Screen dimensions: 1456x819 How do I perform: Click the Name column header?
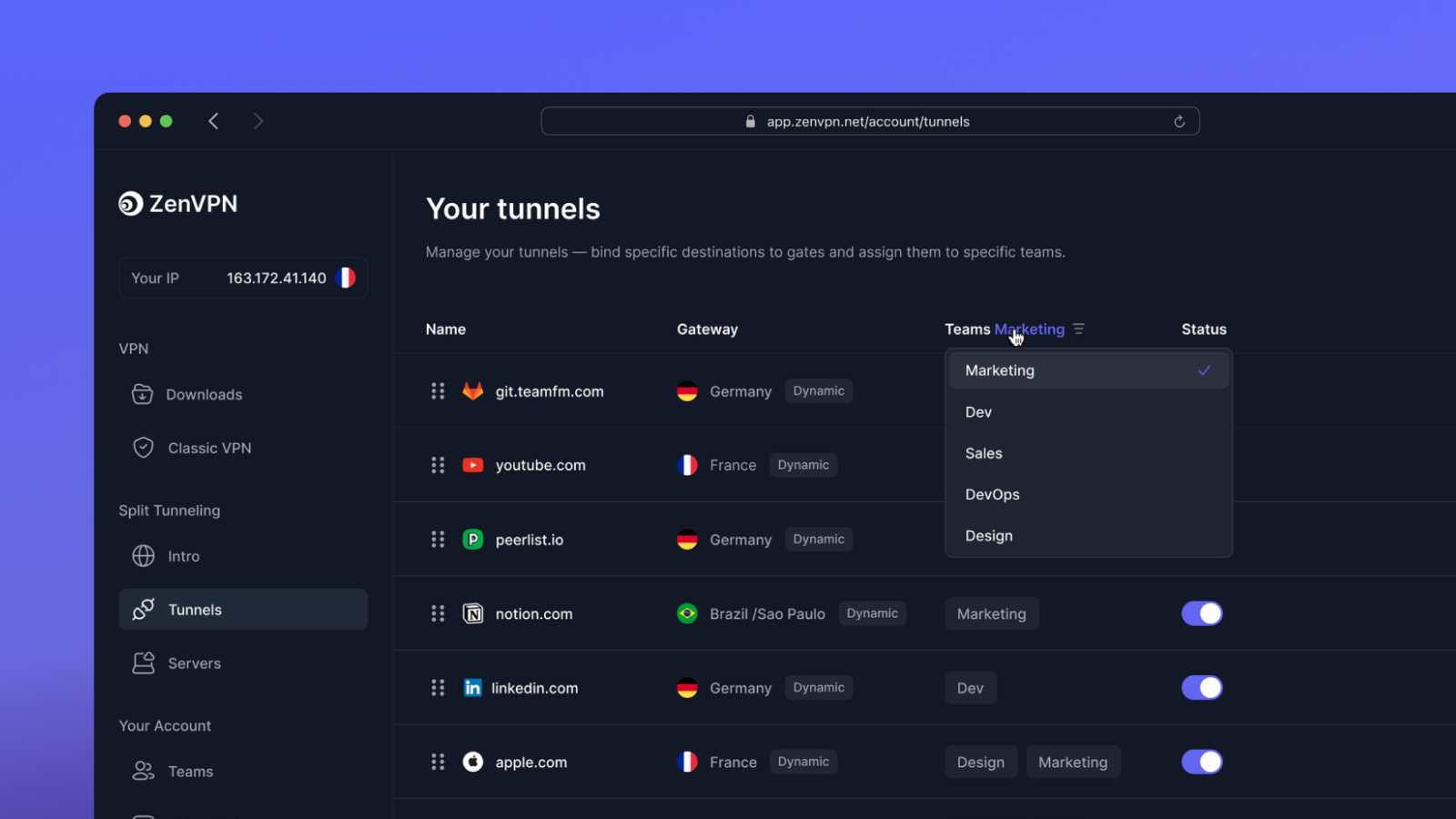click(446, 329)
